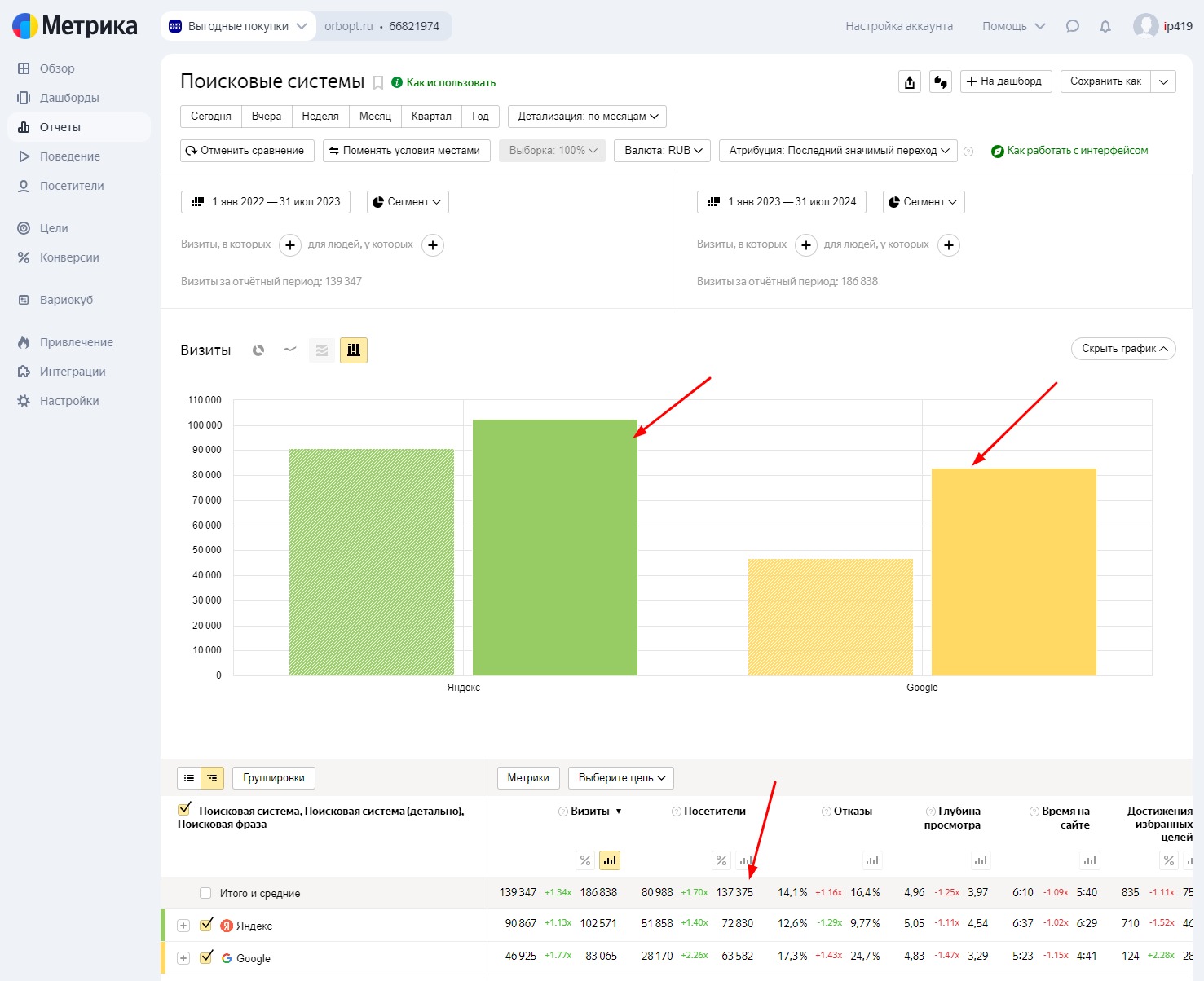Open the Визиты help tooltip
This screenshot has width=1204, height=981.
click(562, 812)
